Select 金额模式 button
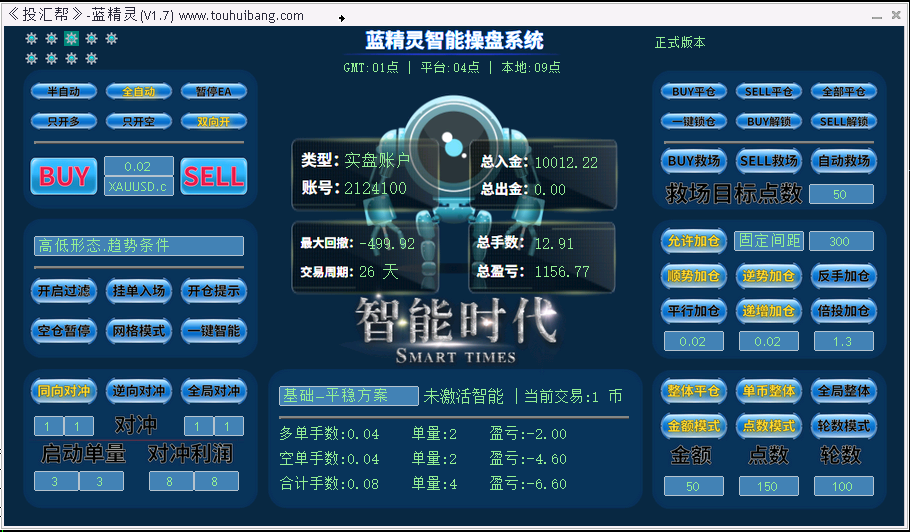 click(694, 426)
